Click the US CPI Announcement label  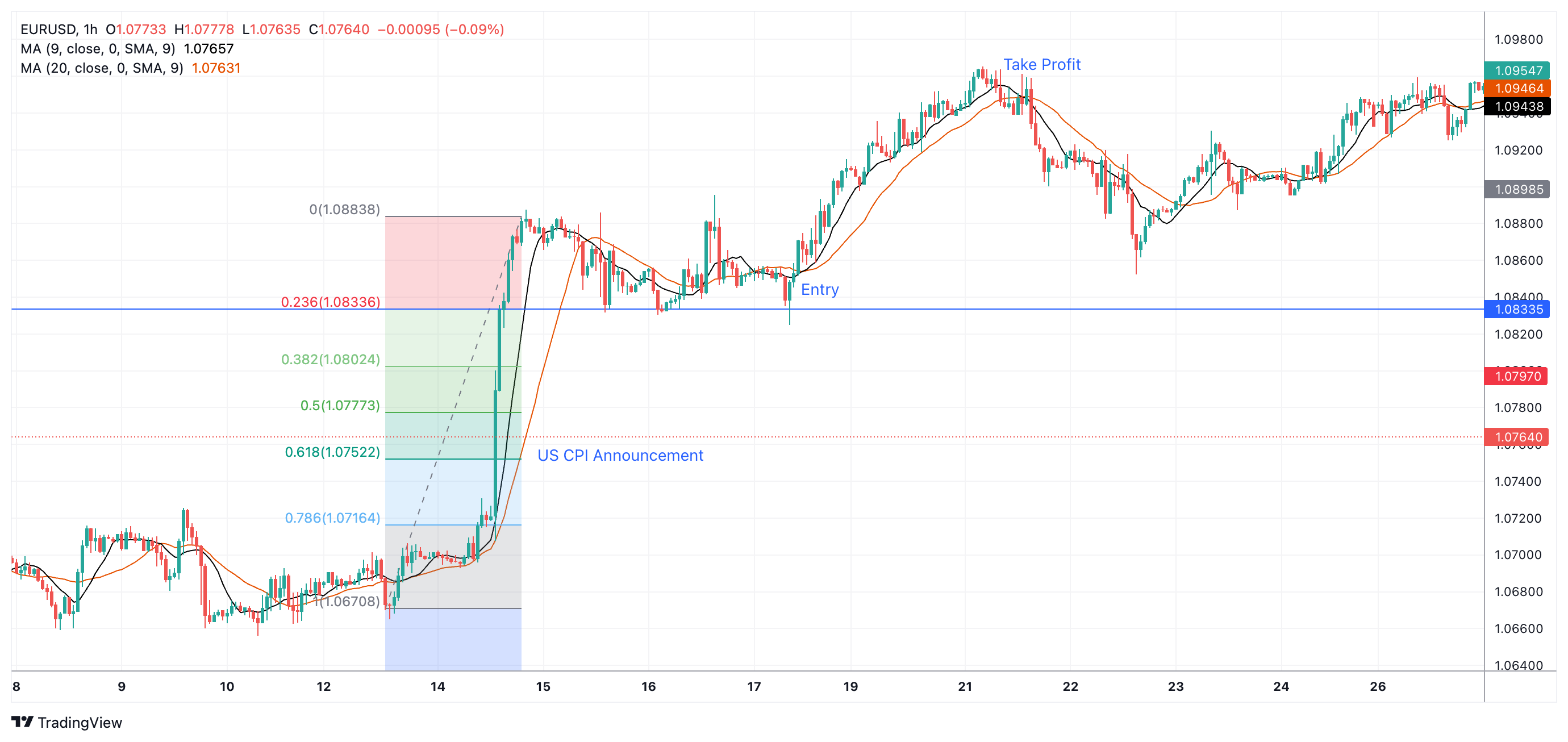pos(620,455)
